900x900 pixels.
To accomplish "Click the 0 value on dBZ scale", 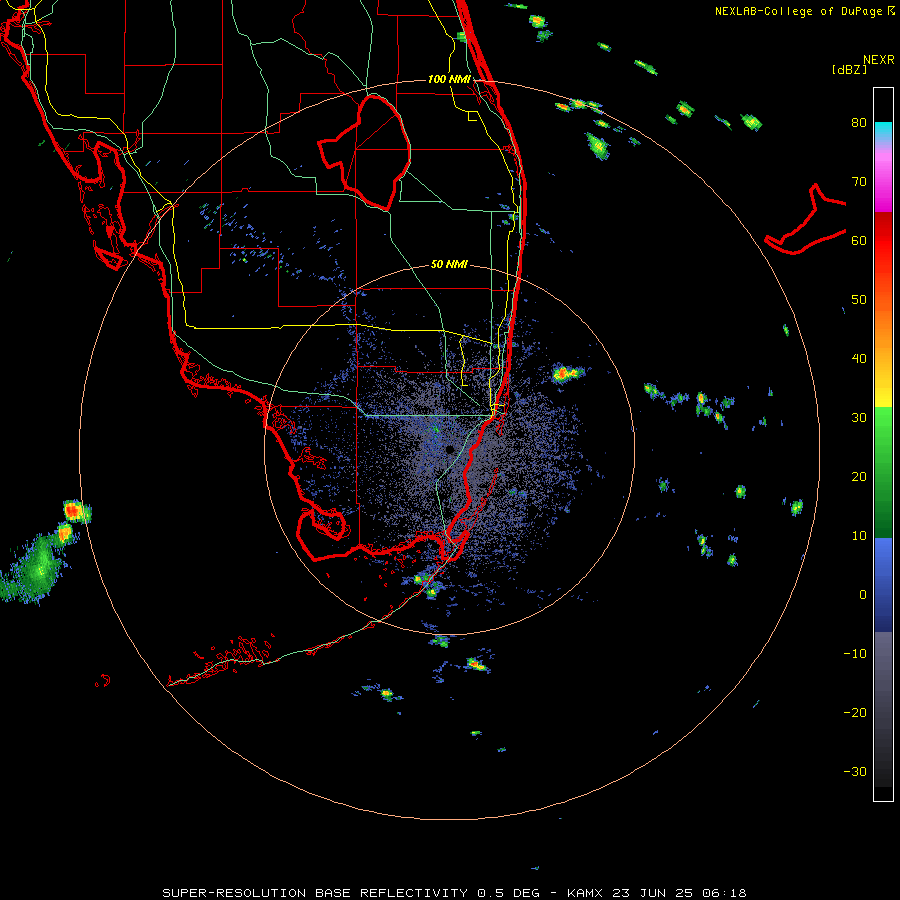I will 862,595.
